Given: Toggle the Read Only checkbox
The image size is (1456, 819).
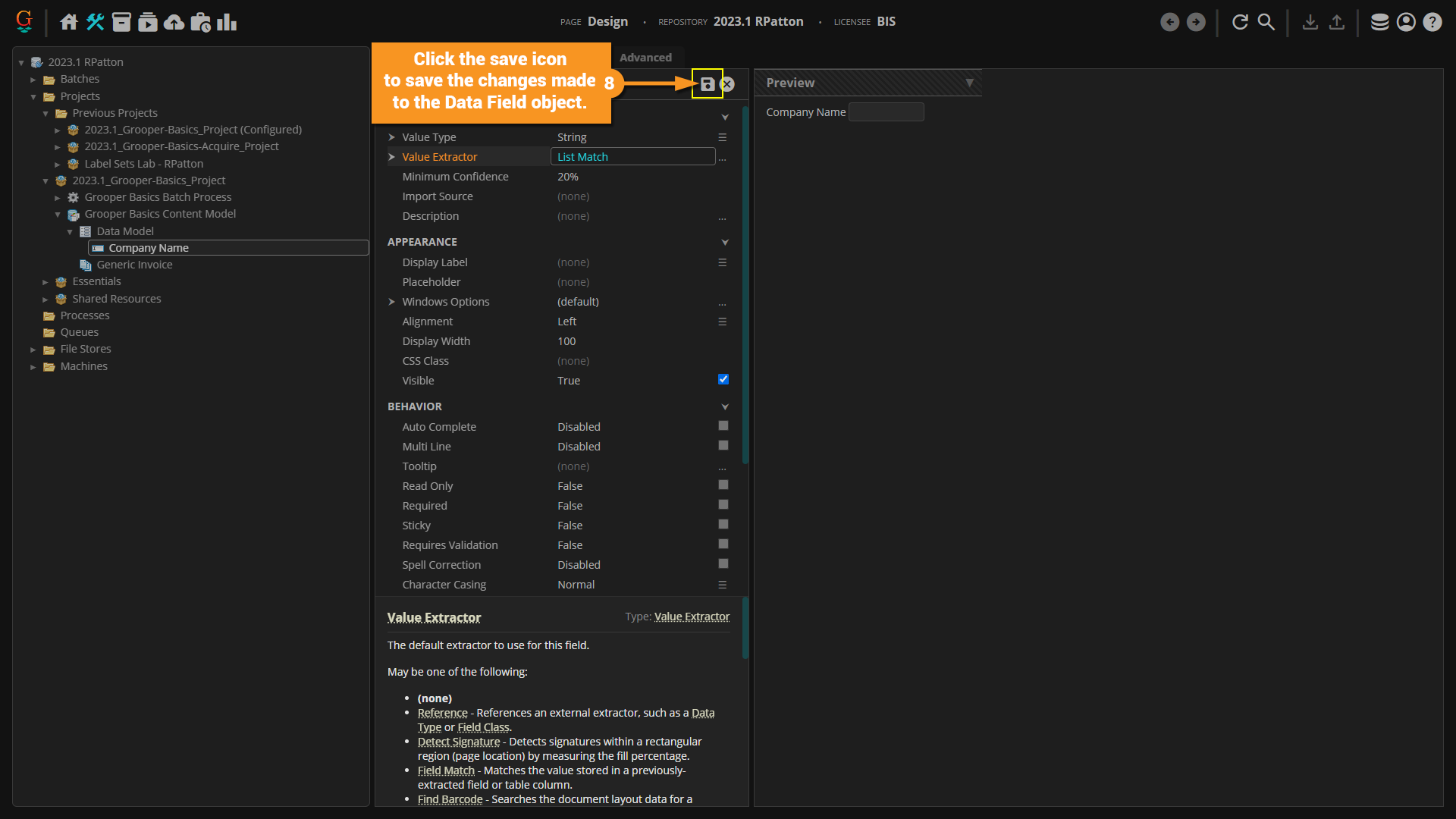Looking at the screenshot, I should pos(723,485).
